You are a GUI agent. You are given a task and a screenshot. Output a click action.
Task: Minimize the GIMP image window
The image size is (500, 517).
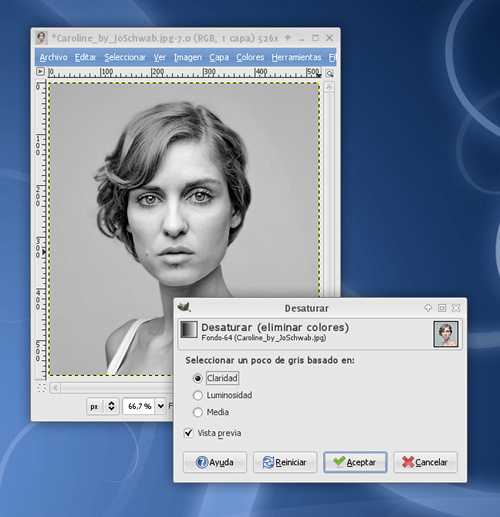tap(302, 39)
